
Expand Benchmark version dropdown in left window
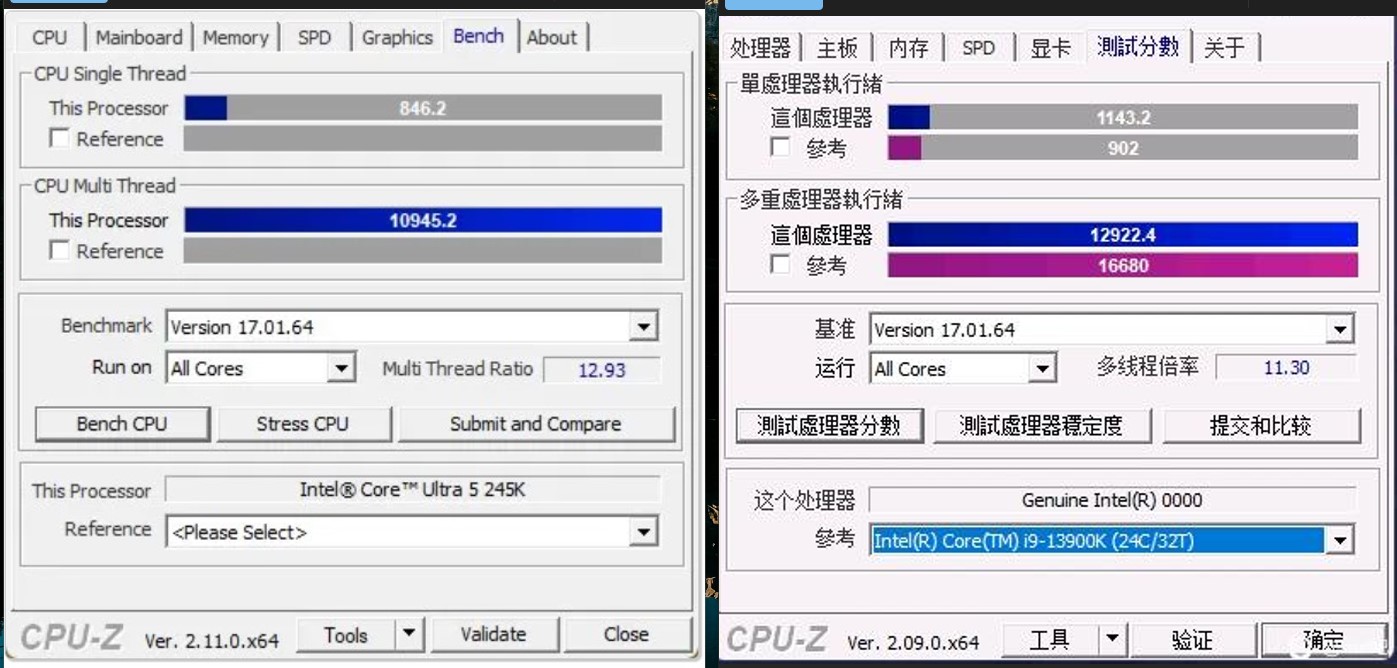[x=643, y=326]
